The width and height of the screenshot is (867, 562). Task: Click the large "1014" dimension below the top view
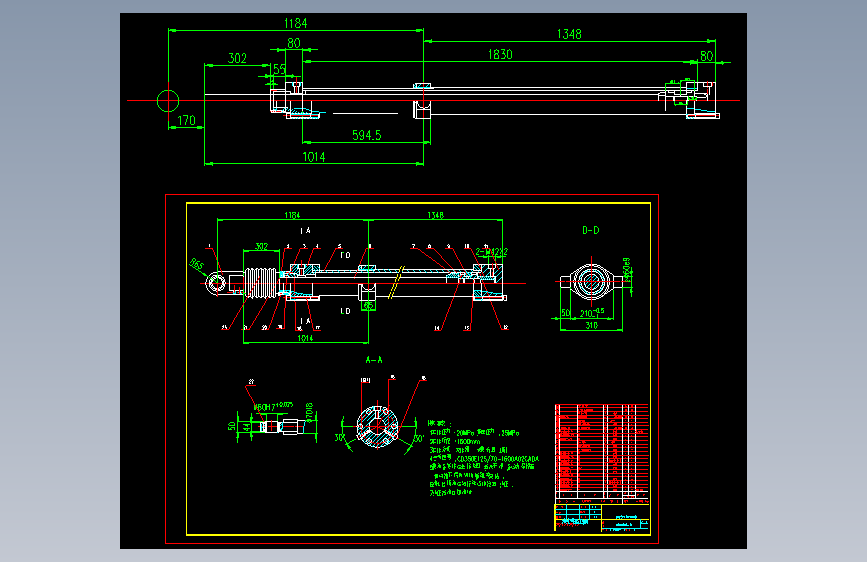[x=314, y=157]
